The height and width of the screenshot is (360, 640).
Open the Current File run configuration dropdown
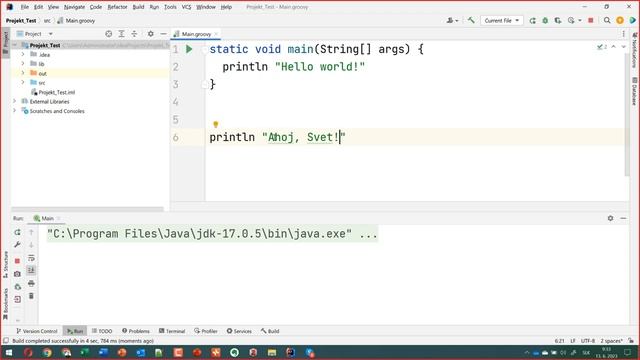pyautogui.click(x=502, y=20)
